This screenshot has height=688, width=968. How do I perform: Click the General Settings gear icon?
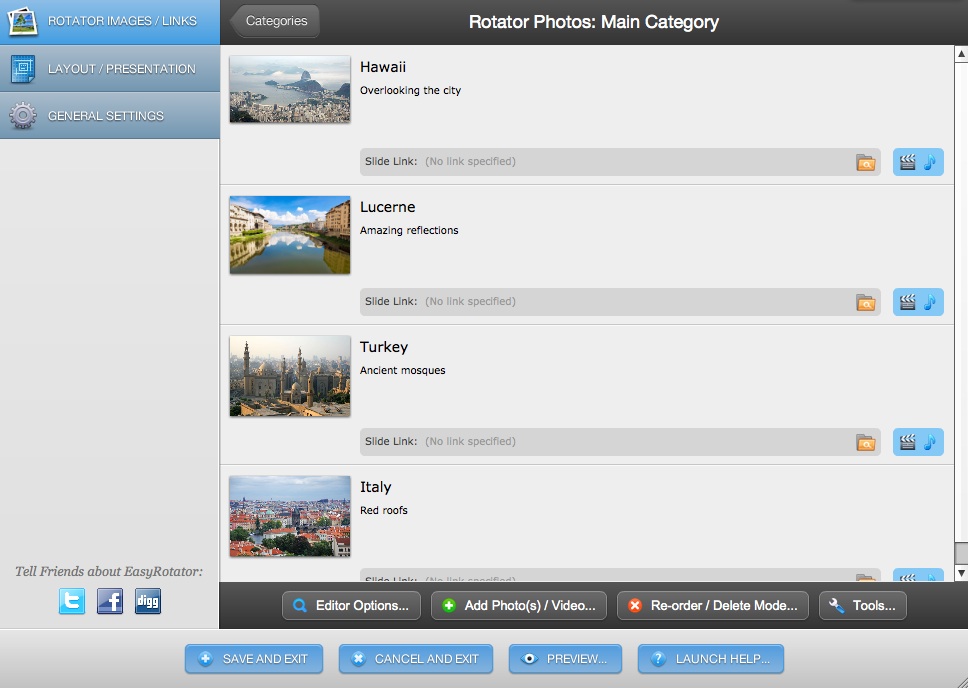pyautogui.click(x=22, y=115)
